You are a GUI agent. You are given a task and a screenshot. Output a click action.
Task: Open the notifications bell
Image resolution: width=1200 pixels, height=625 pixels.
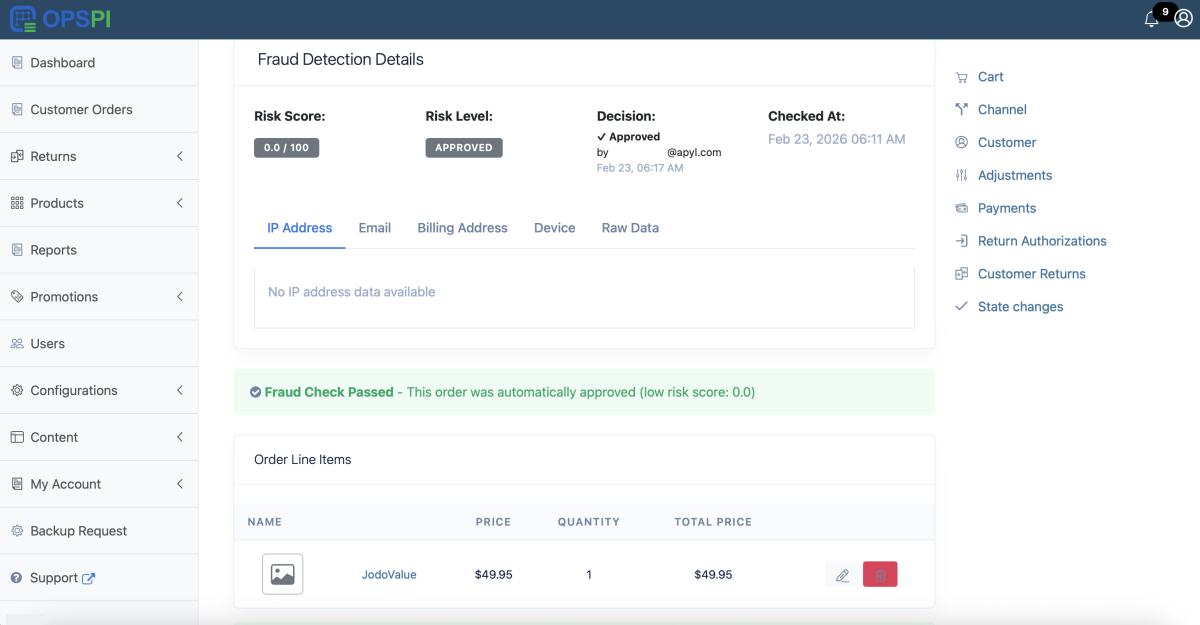click(1152, 19)
